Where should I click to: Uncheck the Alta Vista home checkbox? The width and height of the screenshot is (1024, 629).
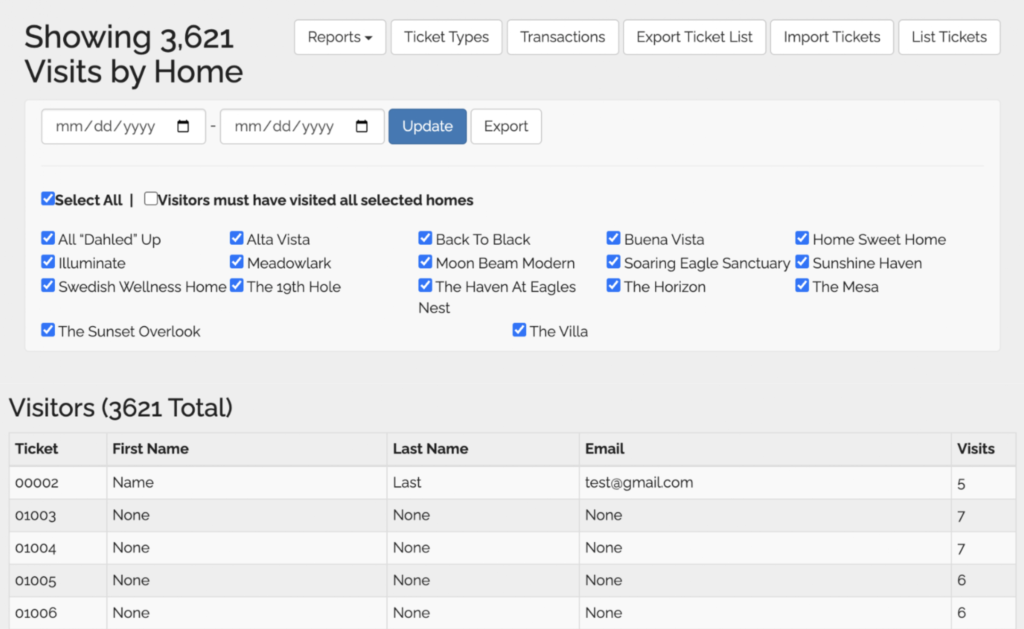point(237,239)
